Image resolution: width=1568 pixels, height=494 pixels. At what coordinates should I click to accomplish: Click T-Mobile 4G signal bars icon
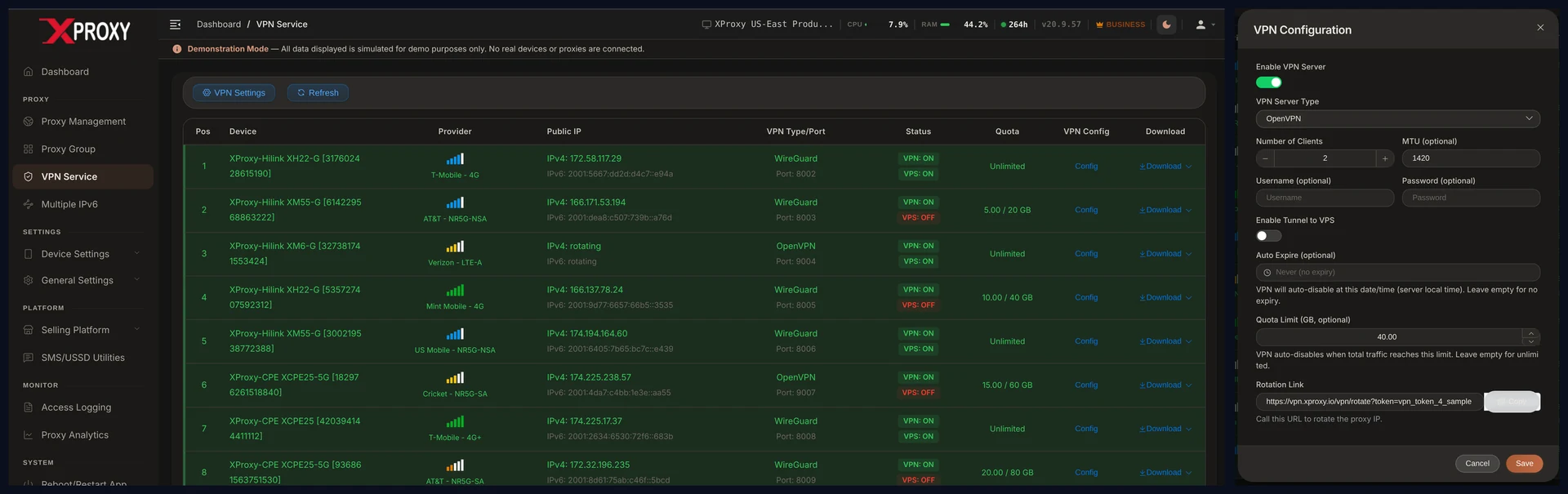455,159
